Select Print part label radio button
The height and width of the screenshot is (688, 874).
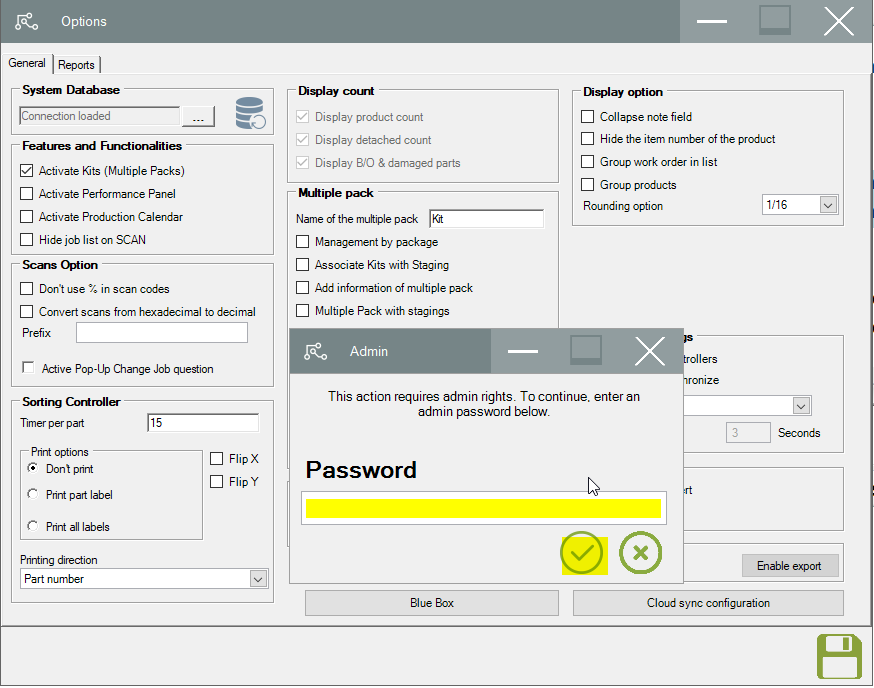point(33,494)
